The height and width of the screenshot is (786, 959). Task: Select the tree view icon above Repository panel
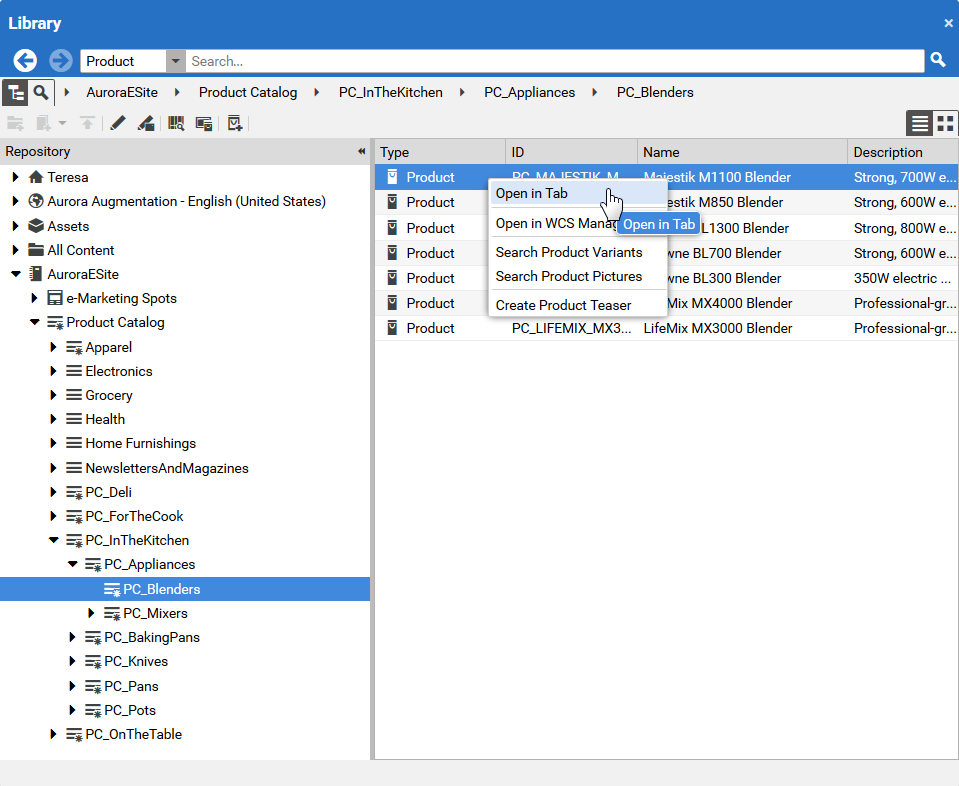[x=14, y=92]
